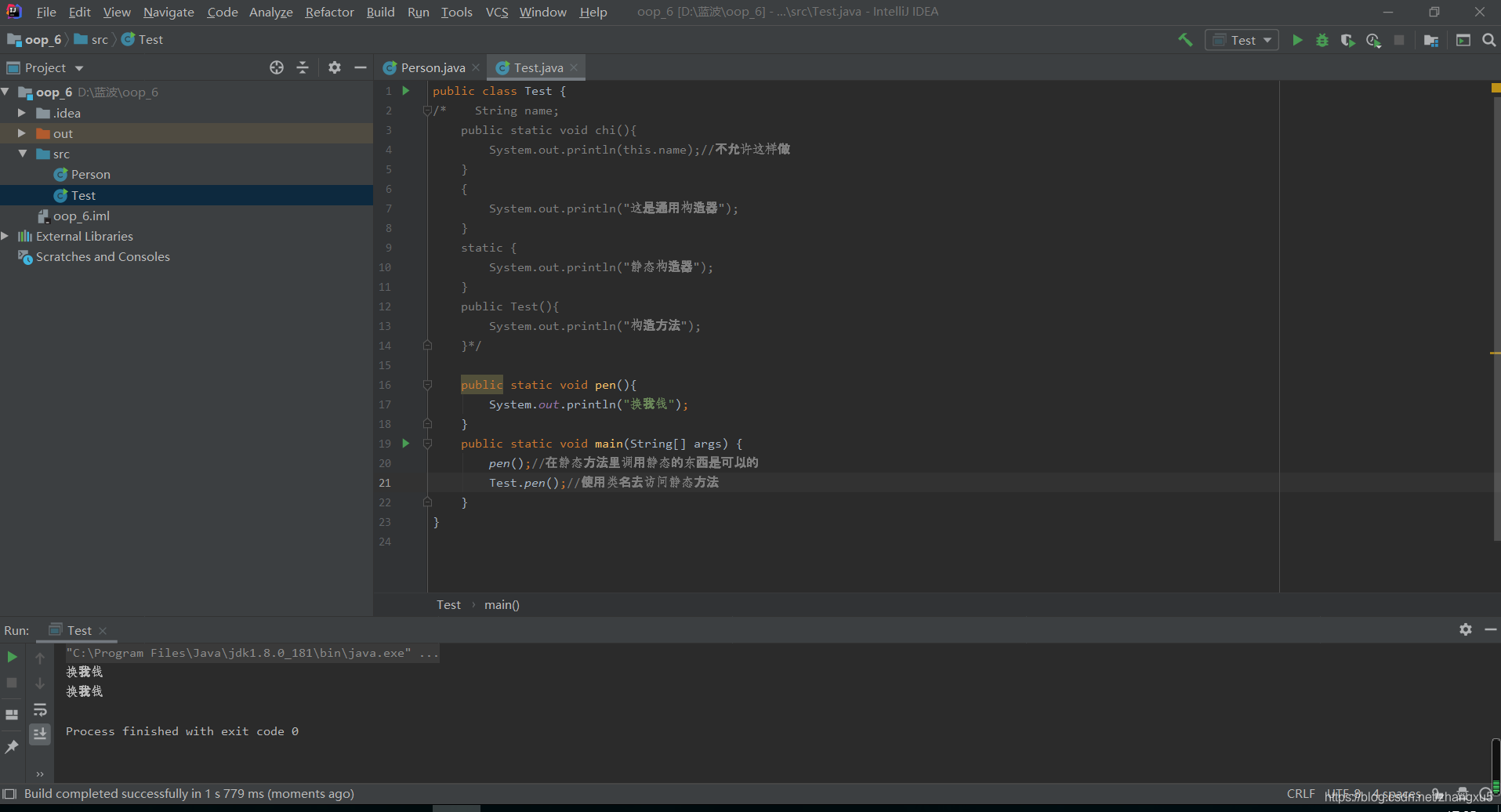This screenshot has width=1501, height=812.
Task: Open the Analyze menu
Action: (270, 12)
